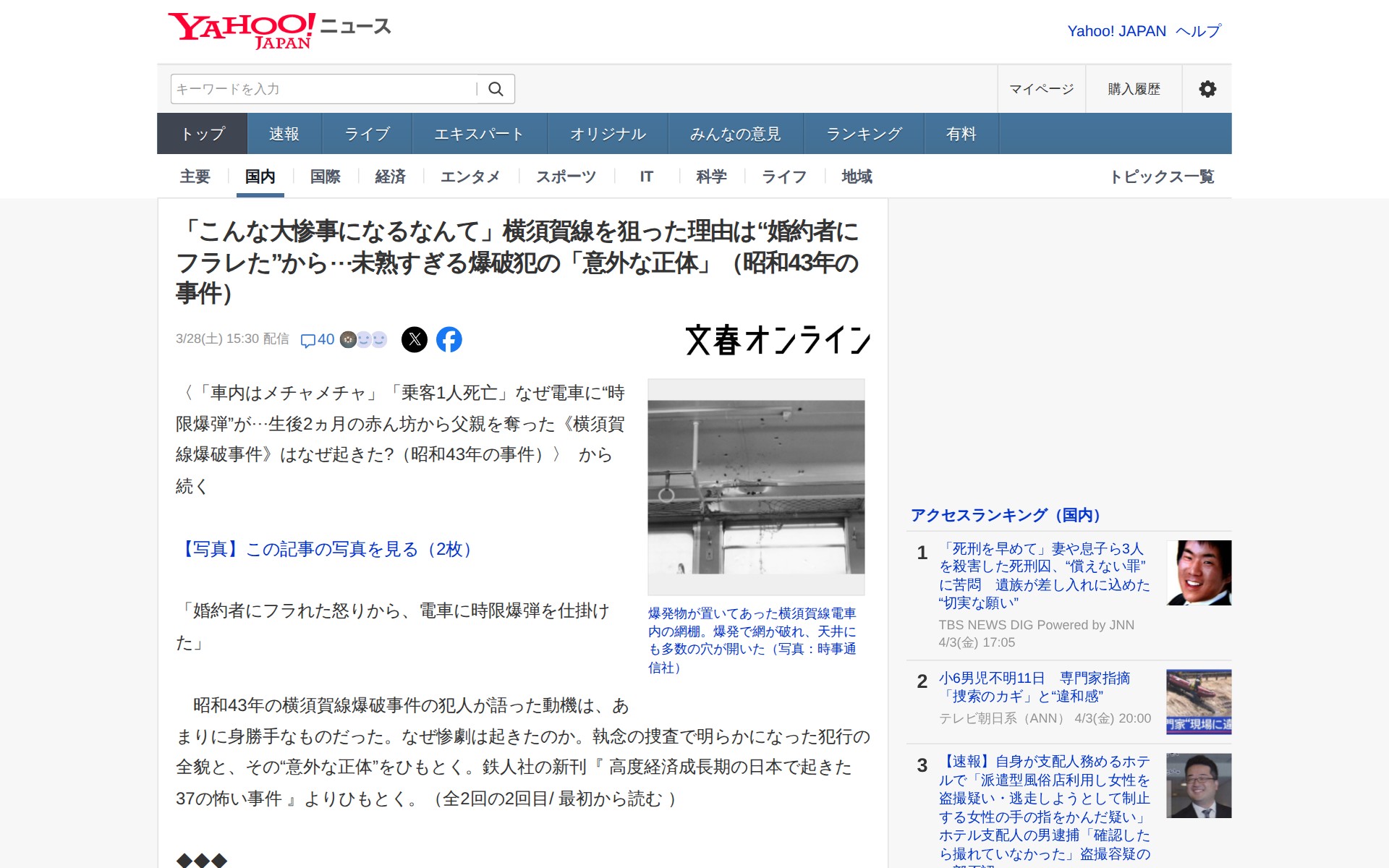This screenshot has width=1389, height=868.
Task: Share article on X icon
Action: [415, 339]
